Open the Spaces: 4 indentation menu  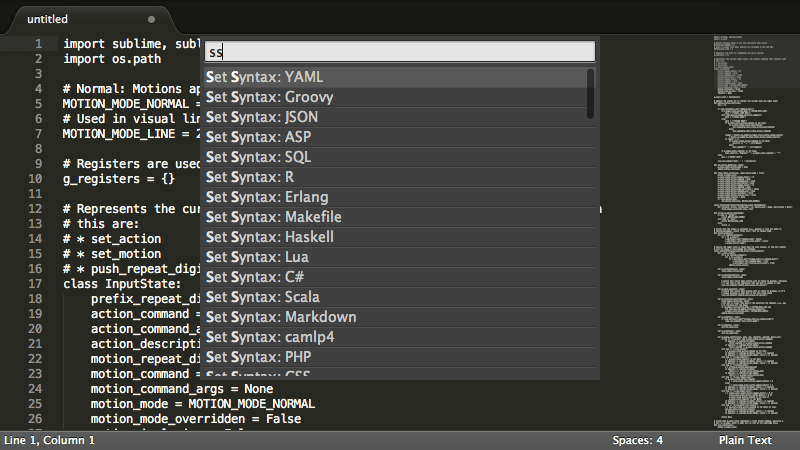click(x=638, y=440)
